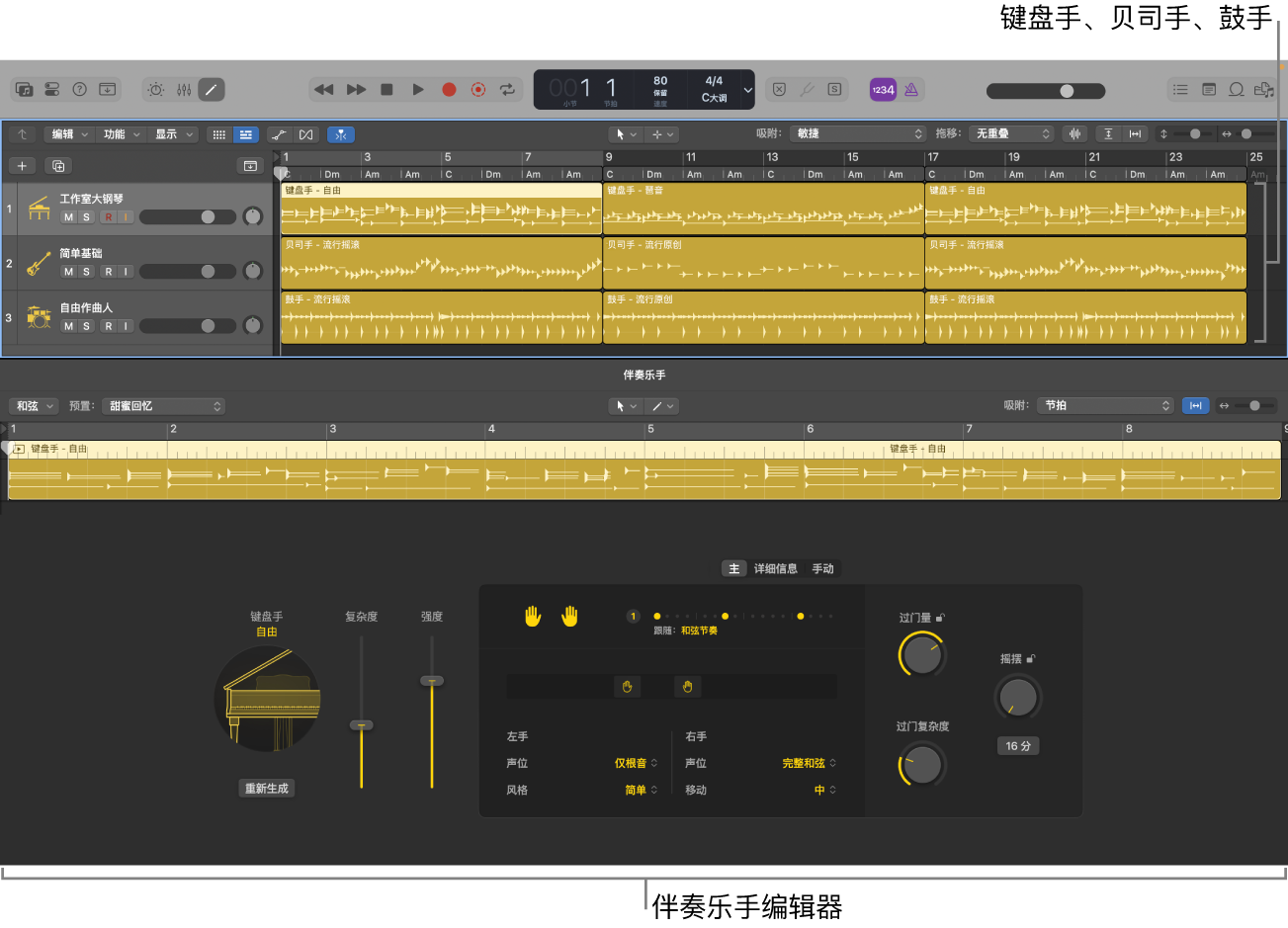The height and width of the screenshot is (928, 1288).
Task: Open the 显示 menu in tracks area
Action: (174, 134)
